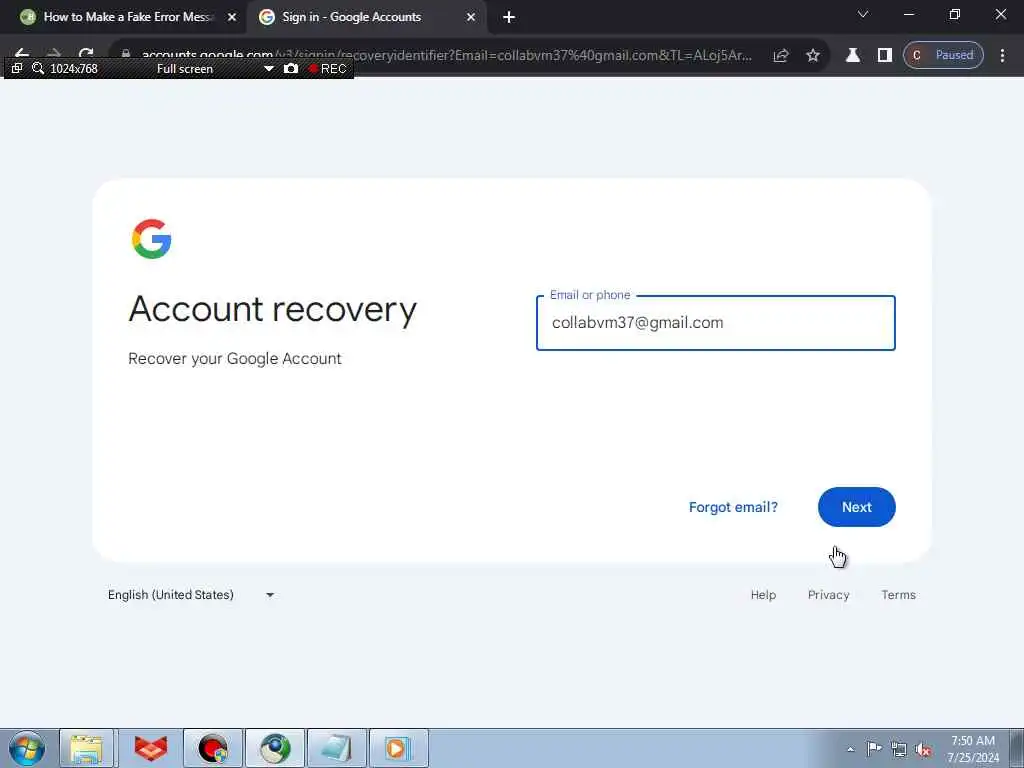Open the Chrome Labs flask icon
The width and height of the screenshot is (1024, 768).
852,56
